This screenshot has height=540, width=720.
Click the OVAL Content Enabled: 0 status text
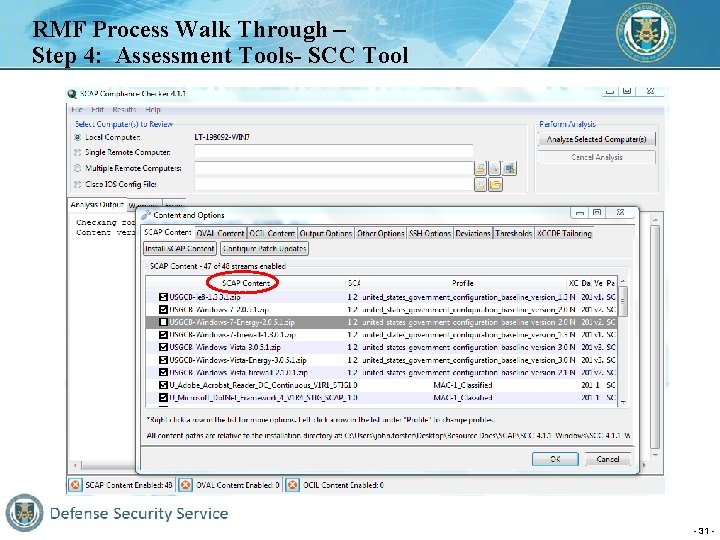pyautogui.click(x=237, y=485)
